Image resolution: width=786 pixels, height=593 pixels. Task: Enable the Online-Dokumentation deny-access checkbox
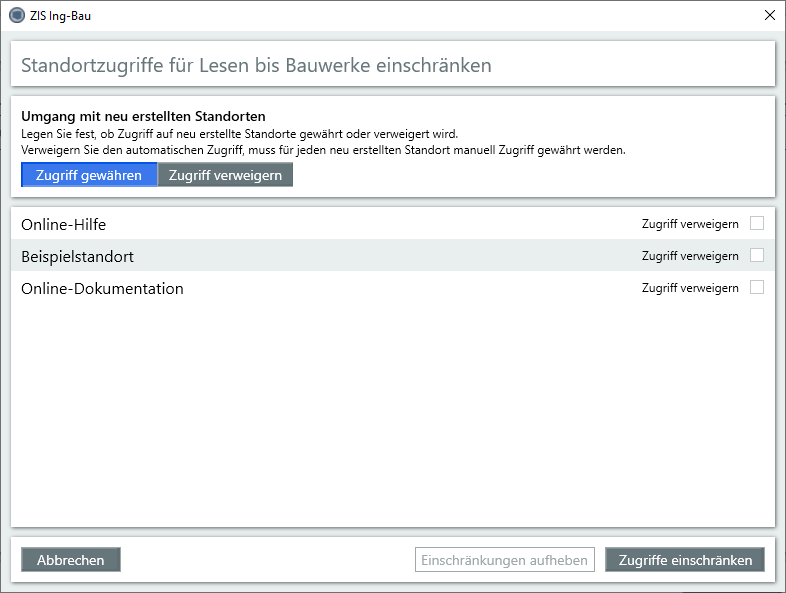coord(757,287)
